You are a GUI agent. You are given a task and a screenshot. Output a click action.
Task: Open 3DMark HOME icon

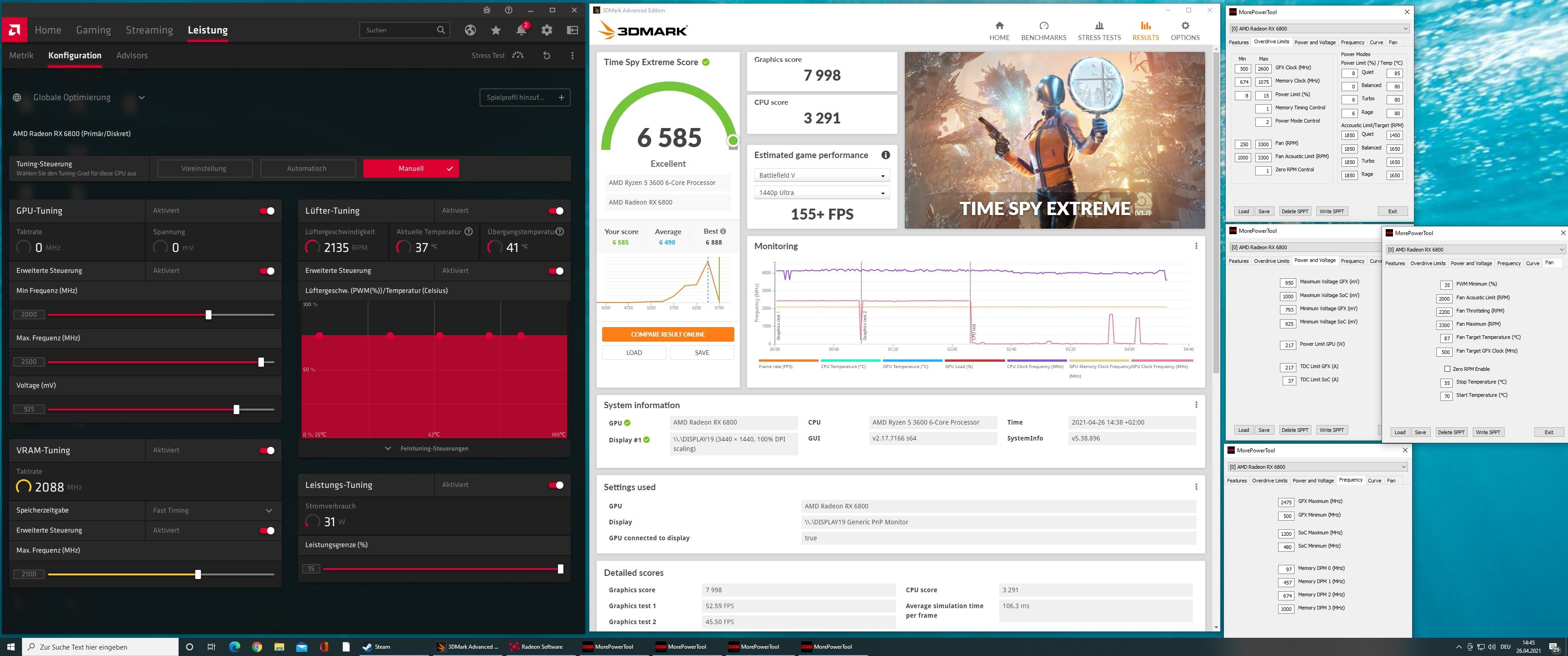tap(999, 26)
